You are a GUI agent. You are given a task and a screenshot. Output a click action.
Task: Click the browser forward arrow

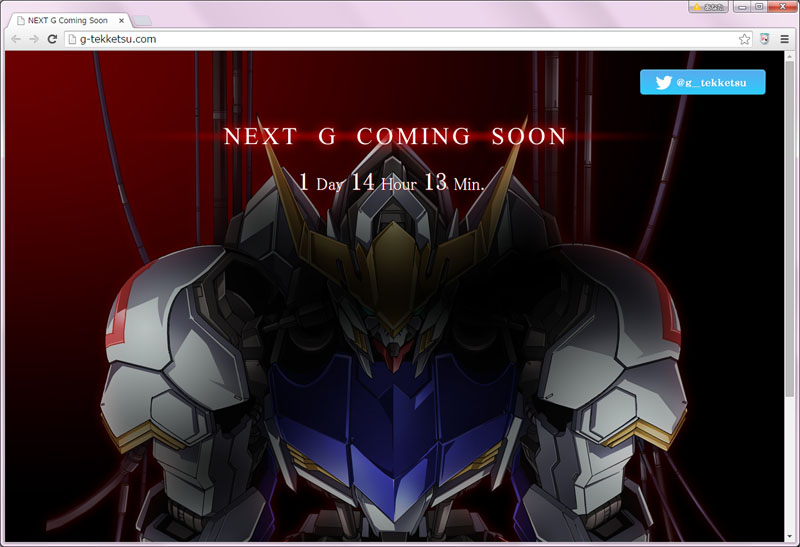(34, 39)
